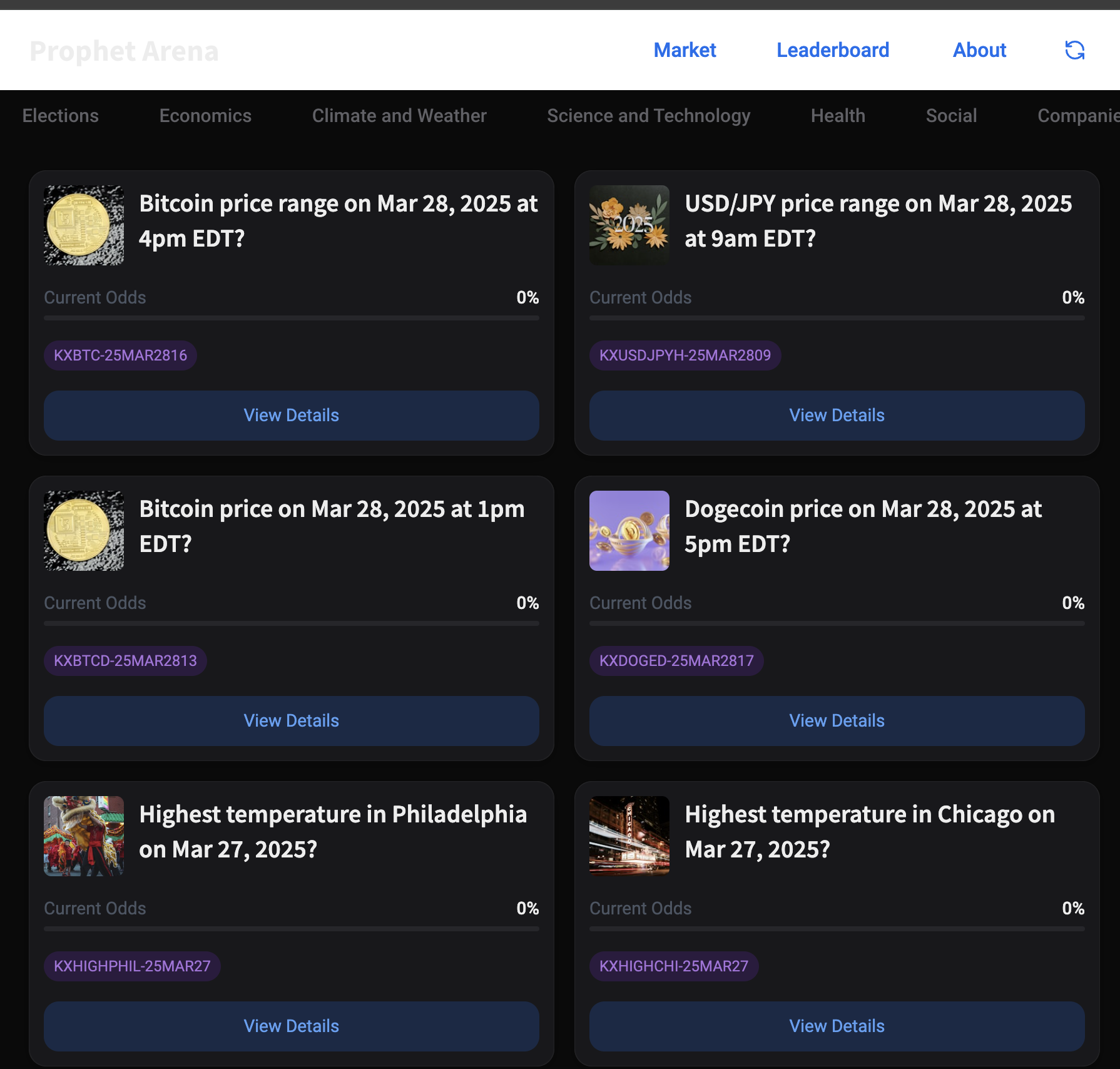Click the USD/JPY 2025 floral thumbnail
1120x1069 pixels.
629,225
